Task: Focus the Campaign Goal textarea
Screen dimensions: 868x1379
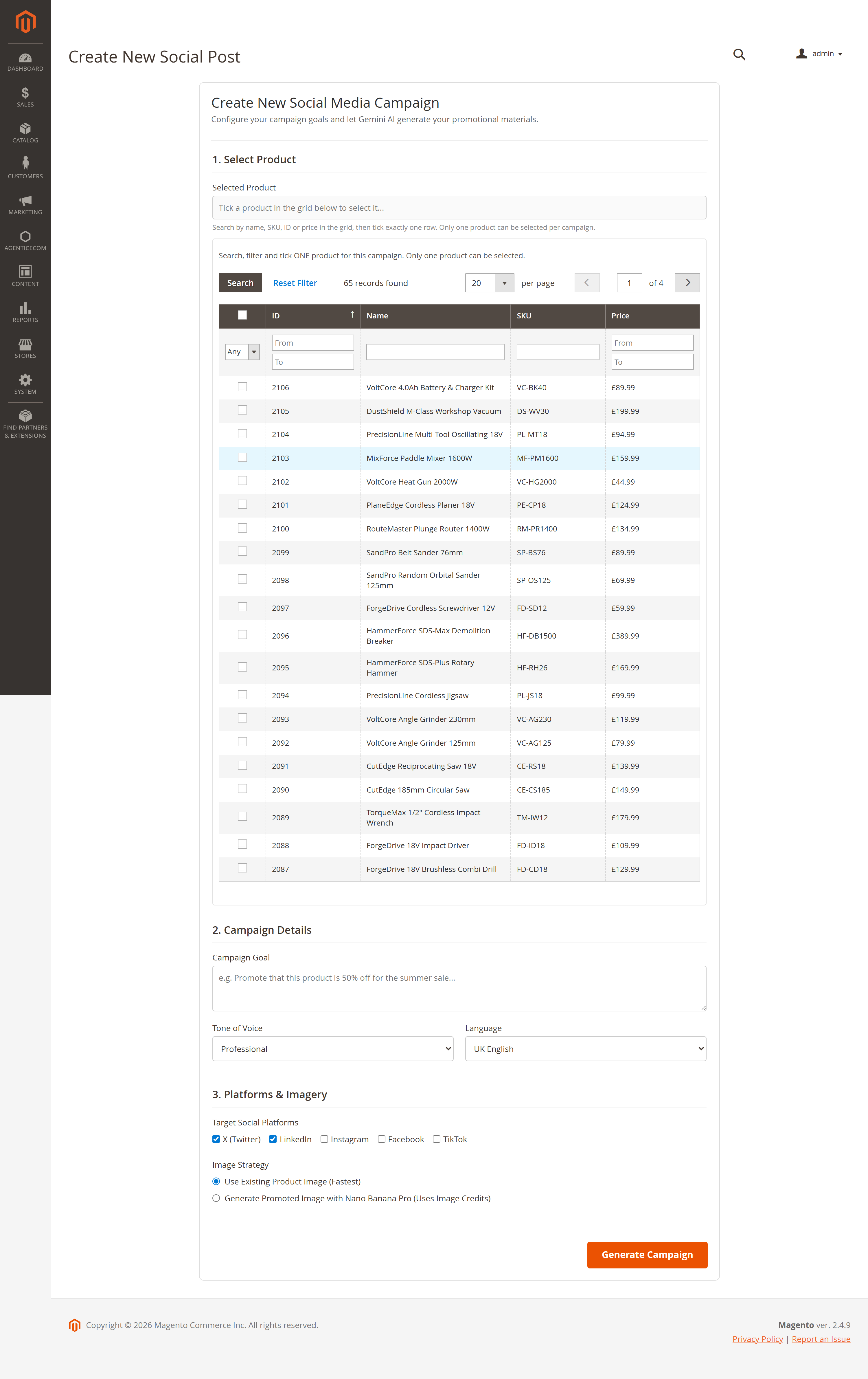Action: pos(459,988)
